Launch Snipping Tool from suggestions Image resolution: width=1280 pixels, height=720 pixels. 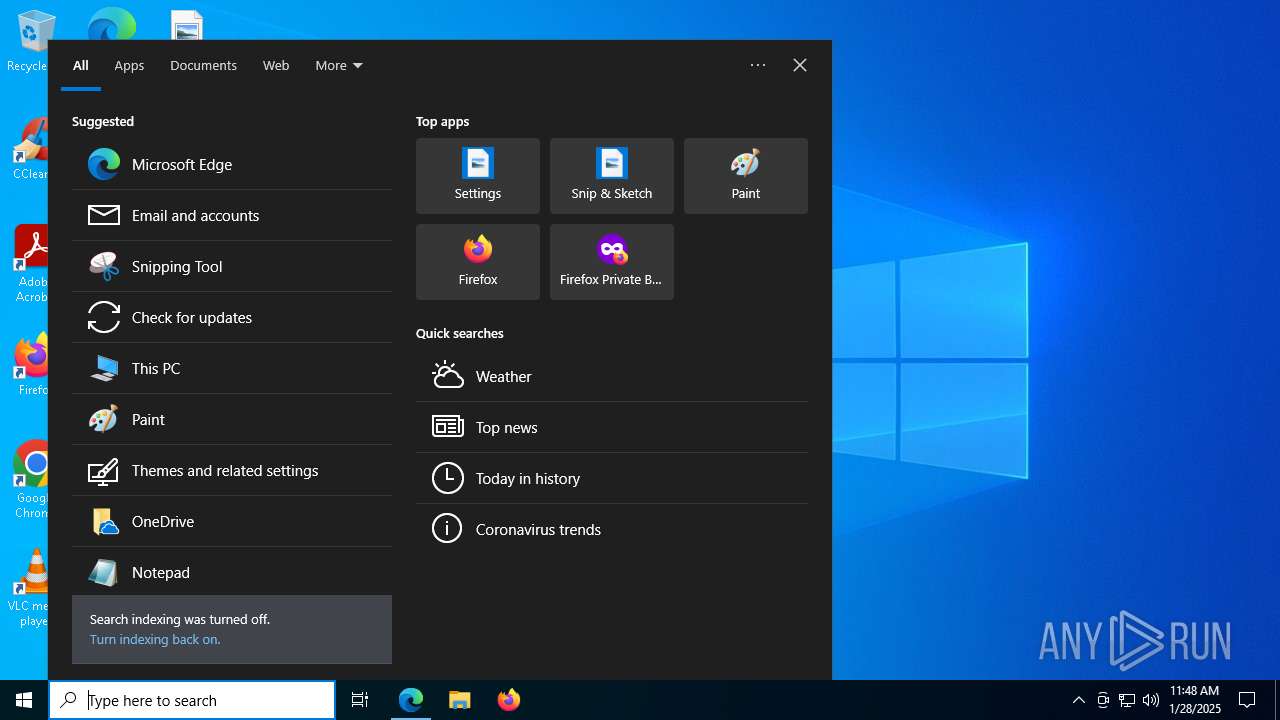pos(232,266)
